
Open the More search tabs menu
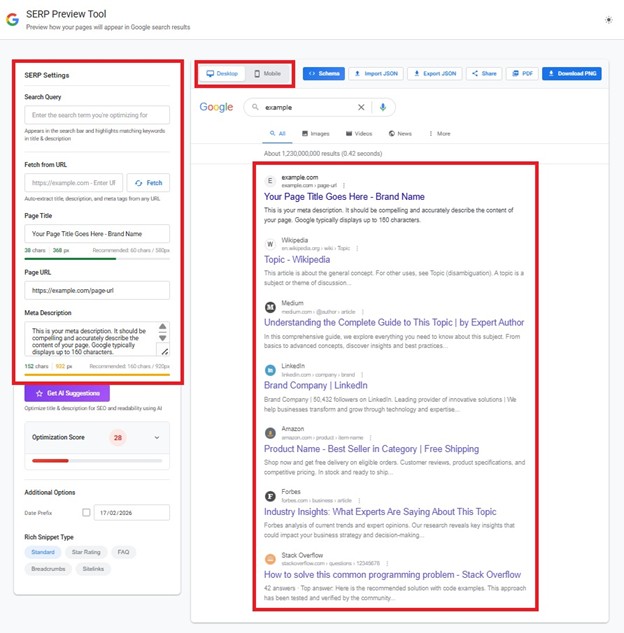click(x=439, y=133)
